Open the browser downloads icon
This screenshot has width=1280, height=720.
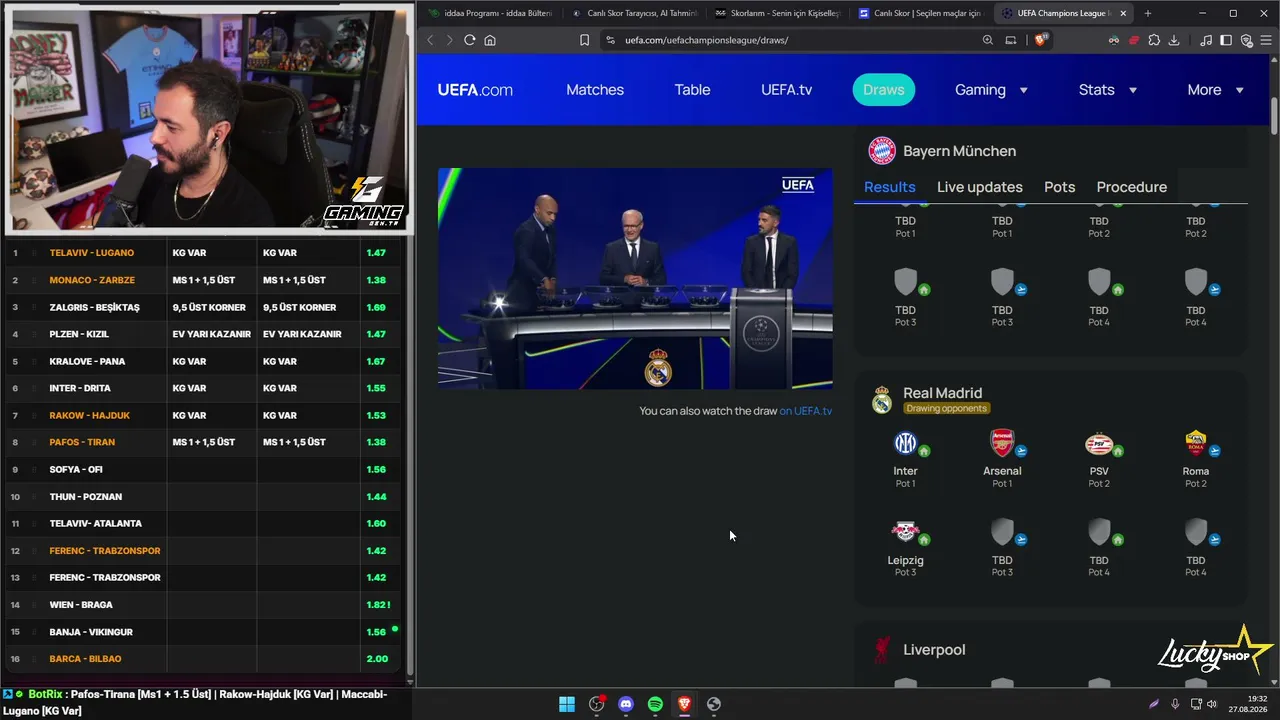[1174, 40]
